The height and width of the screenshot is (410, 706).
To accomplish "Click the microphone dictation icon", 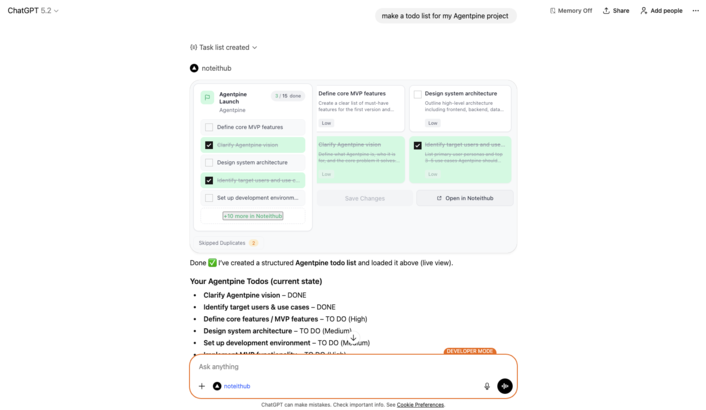I will pos(487,386).
